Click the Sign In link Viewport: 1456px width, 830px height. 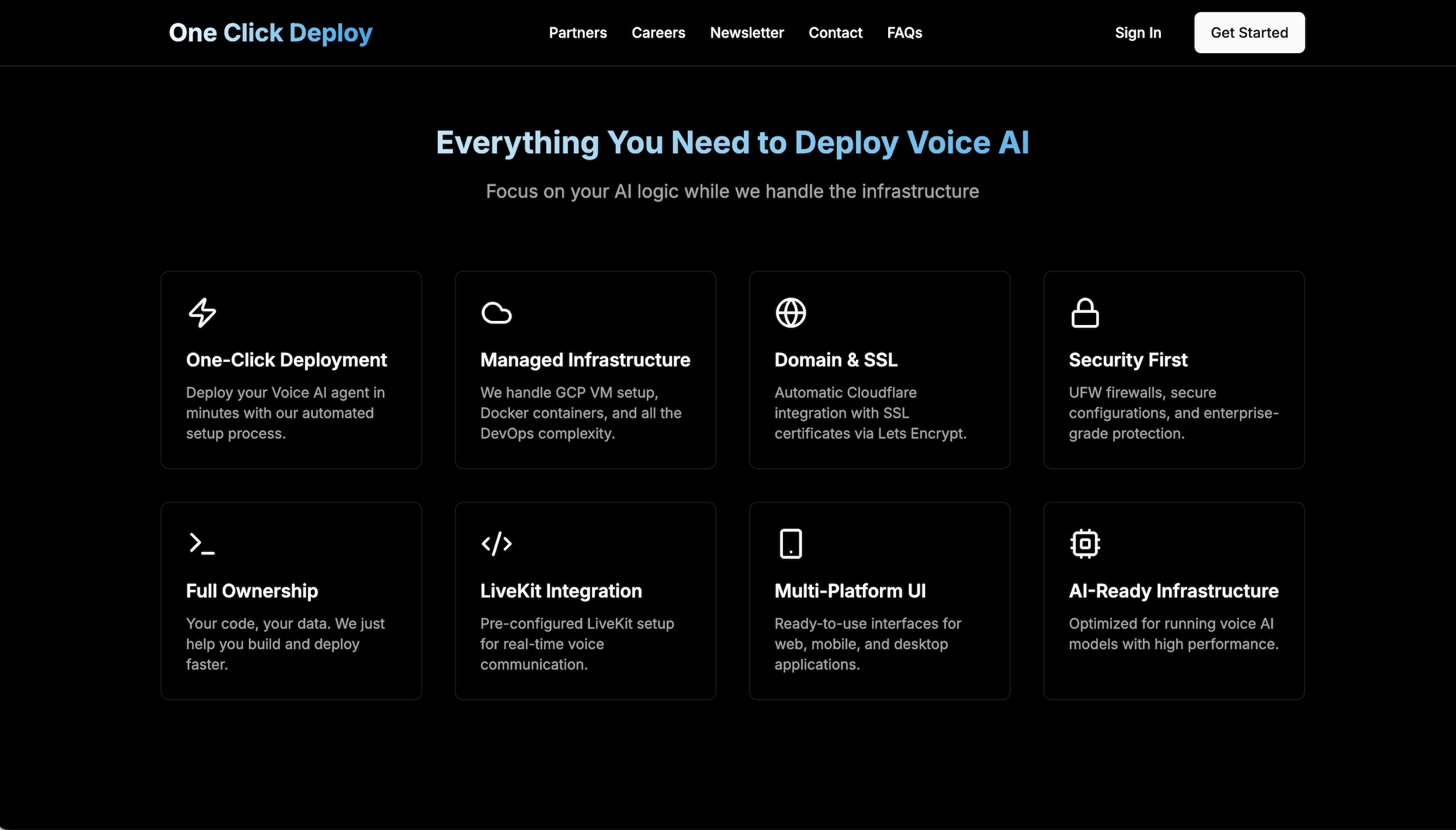tap(1138, 33)
